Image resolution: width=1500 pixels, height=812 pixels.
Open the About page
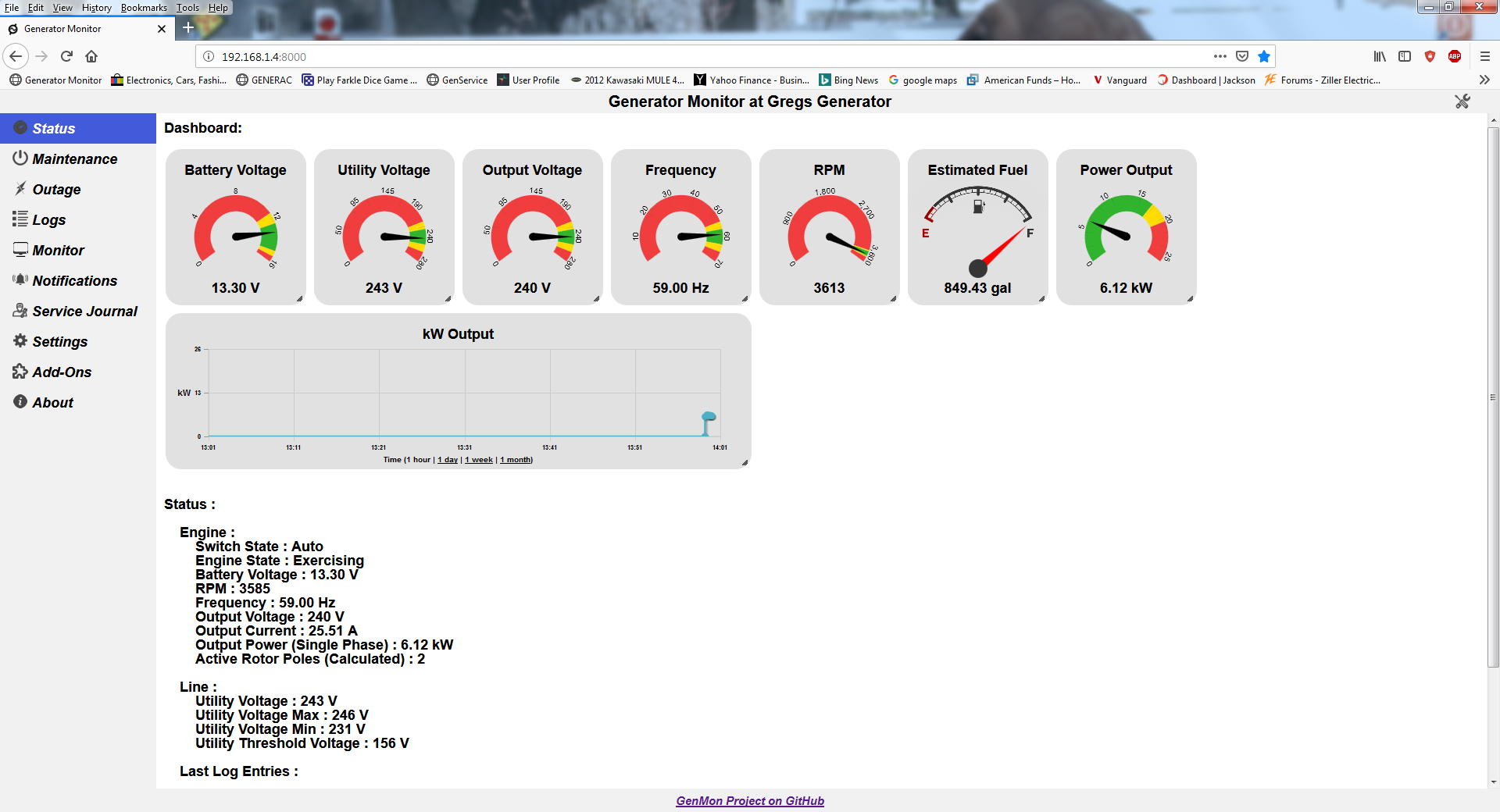coord(52,403)
